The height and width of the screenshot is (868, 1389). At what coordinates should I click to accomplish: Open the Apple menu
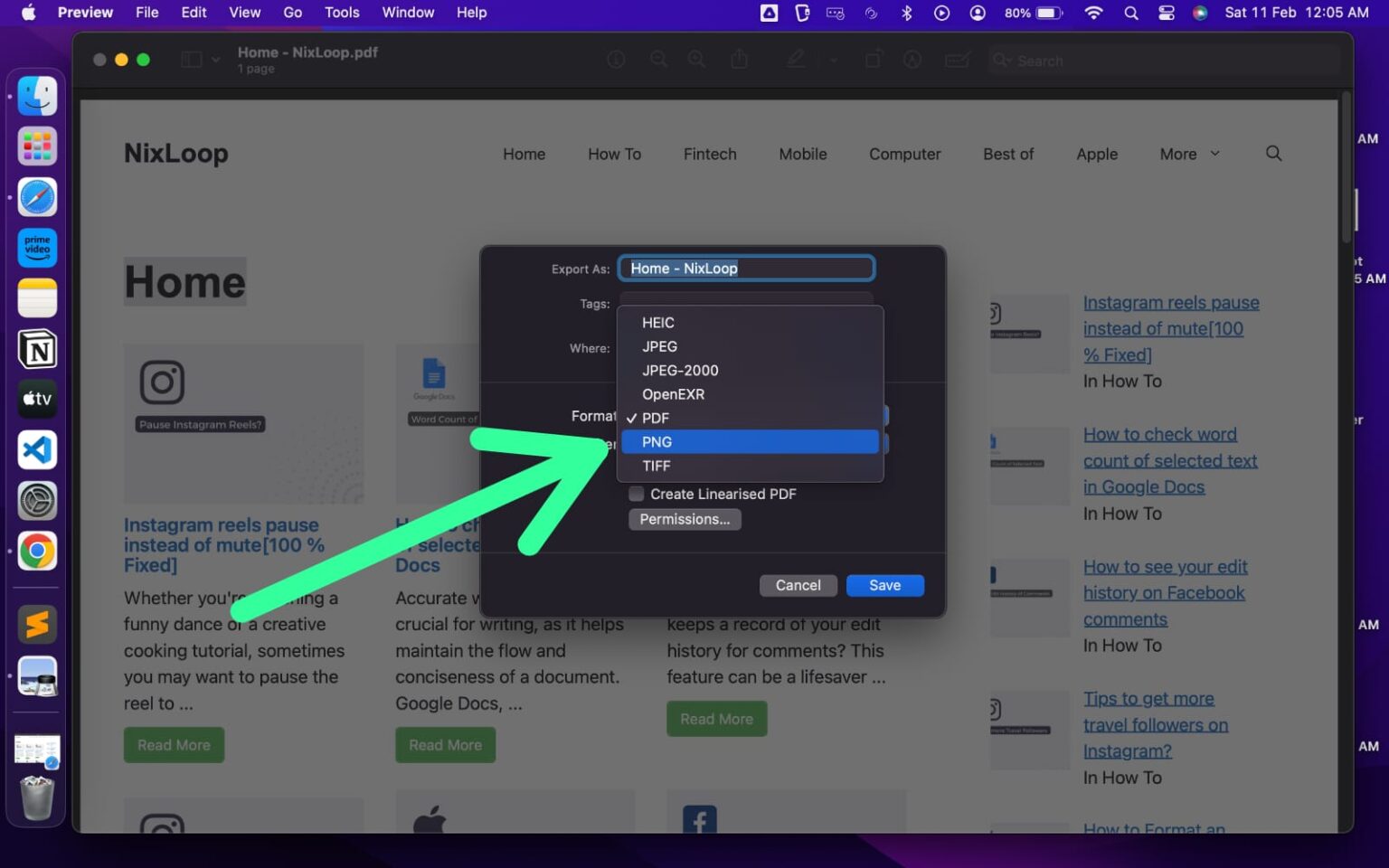pos(28,13)
